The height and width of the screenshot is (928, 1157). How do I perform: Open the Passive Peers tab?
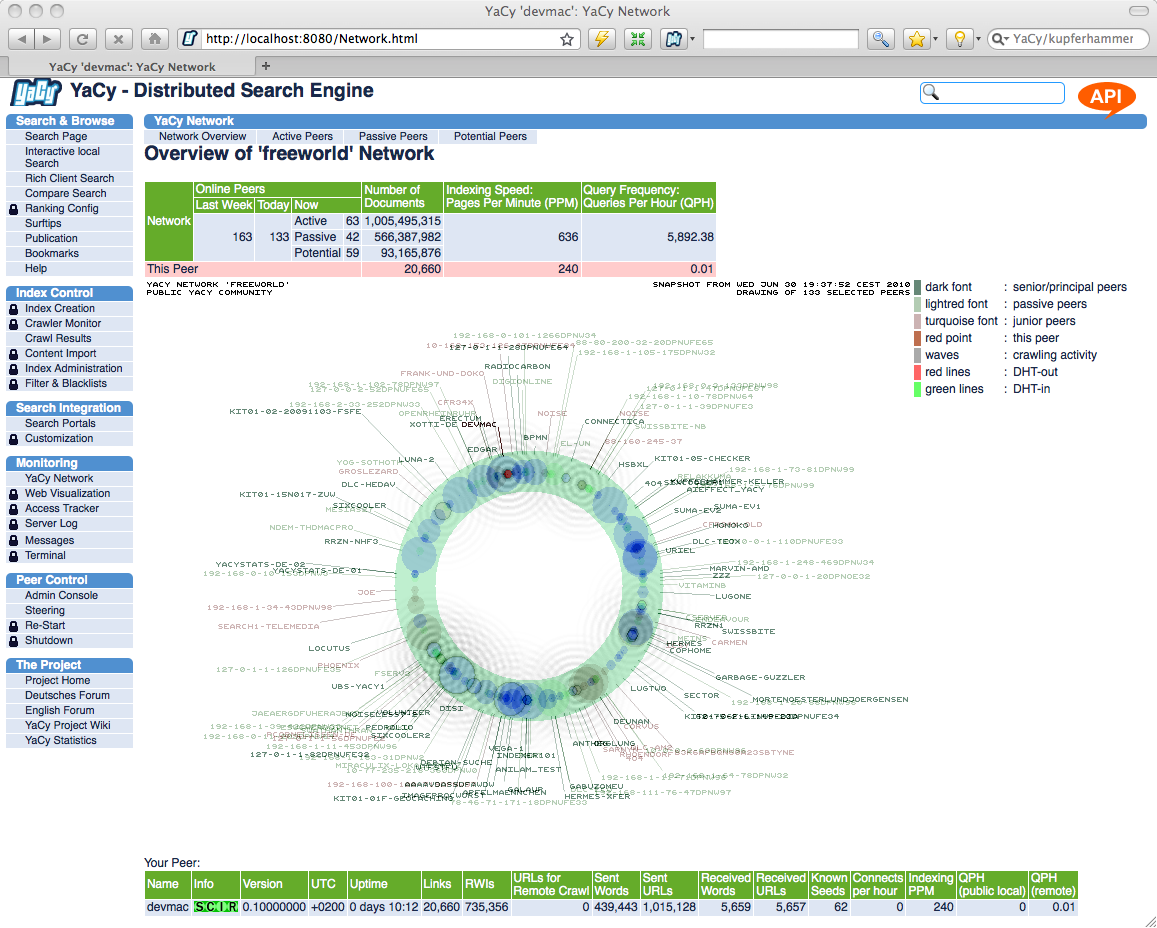(393, 137)
